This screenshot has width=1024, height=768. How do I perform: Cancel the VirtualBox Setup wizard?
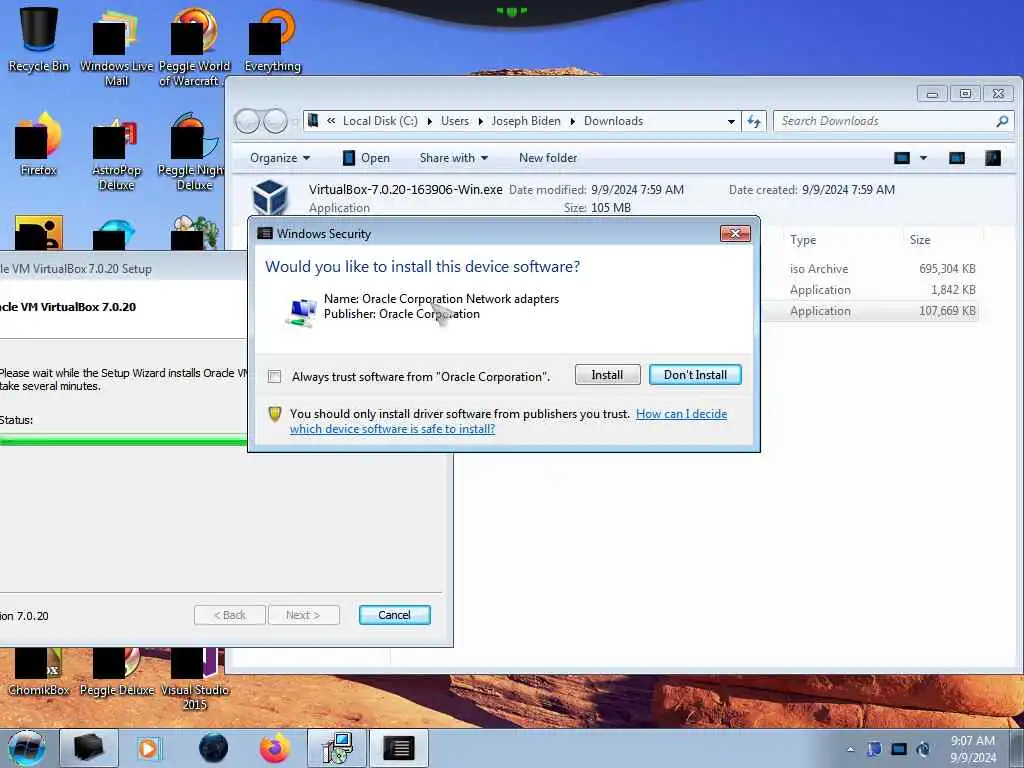394,615
